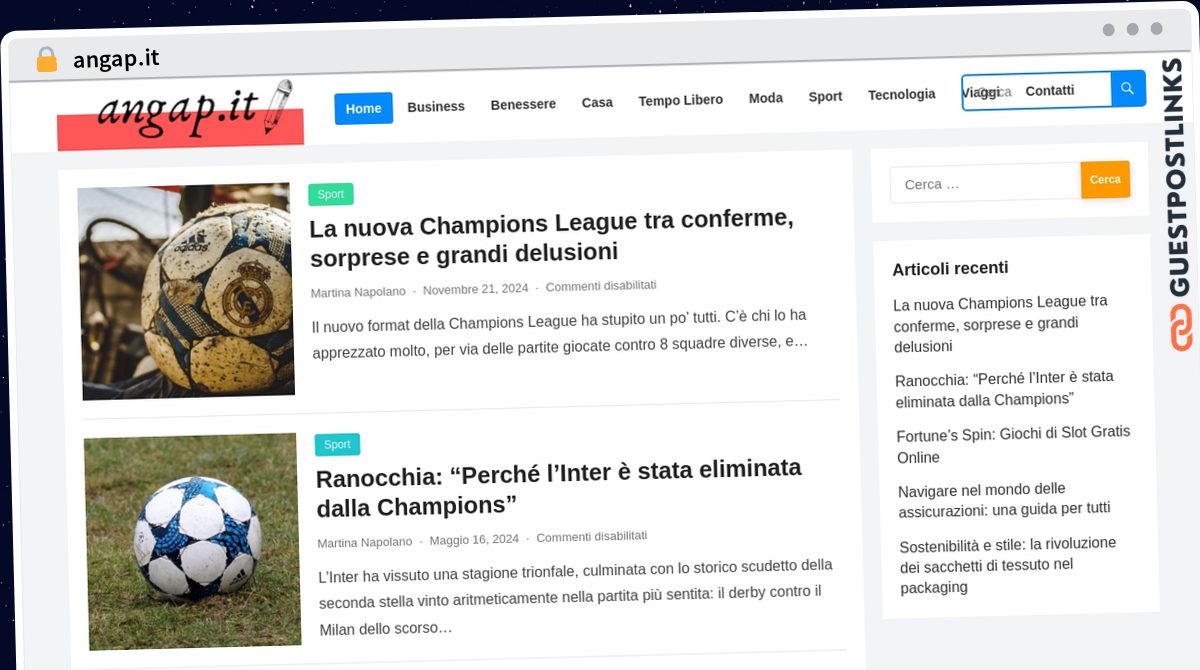Click author Martina Napolano on first post
This screenshot has height=670, width=1200.
pos(358,292)
